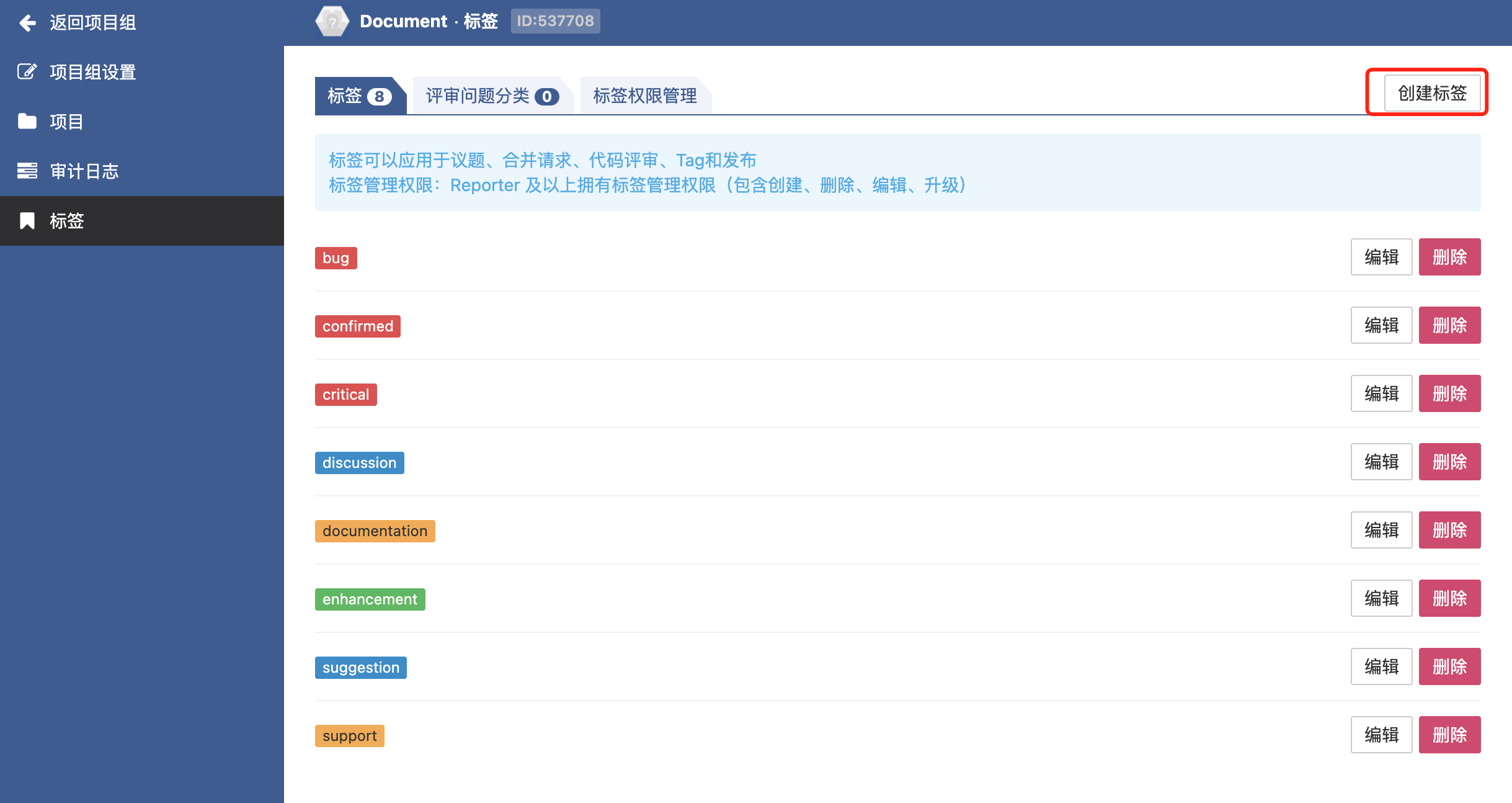Viewport: 1512px width, 803px height.
Task: Edit the enhancement label
Action: click(x=1381, y=598)
